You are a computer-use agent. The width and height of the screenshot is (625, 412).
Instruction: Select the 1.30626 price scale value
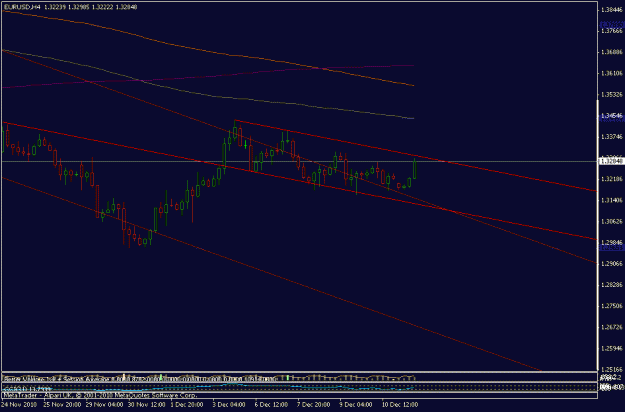click(611, 221)
